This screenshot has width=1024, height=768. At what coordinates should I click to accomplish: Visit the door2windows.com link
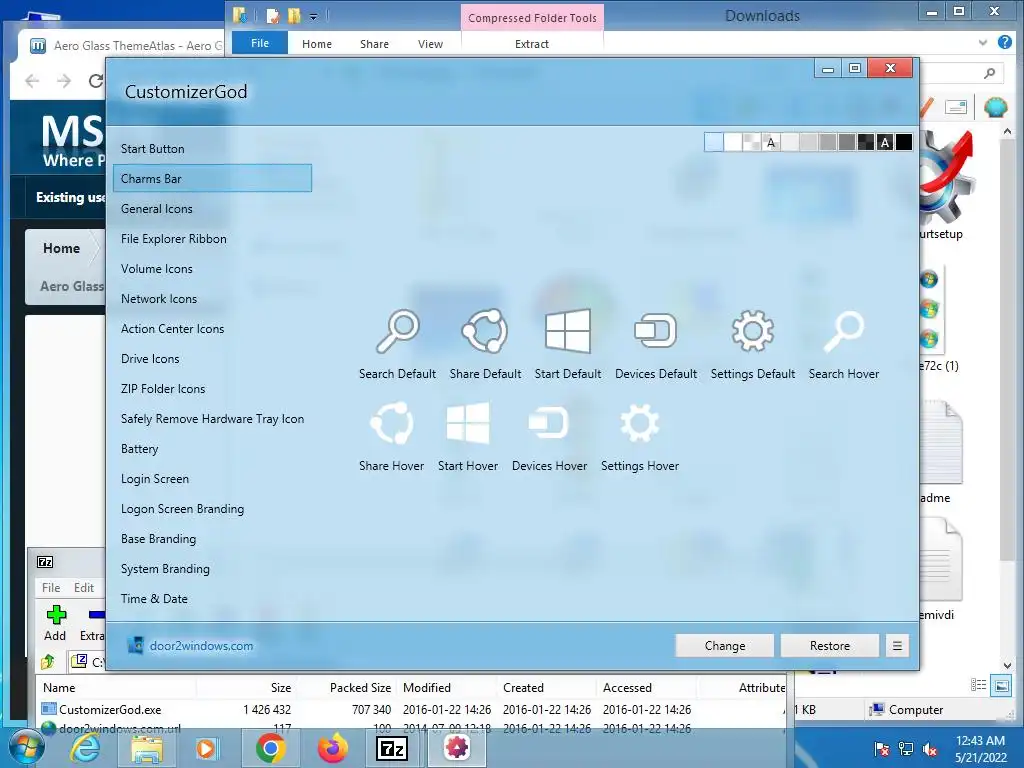(201, 646)
